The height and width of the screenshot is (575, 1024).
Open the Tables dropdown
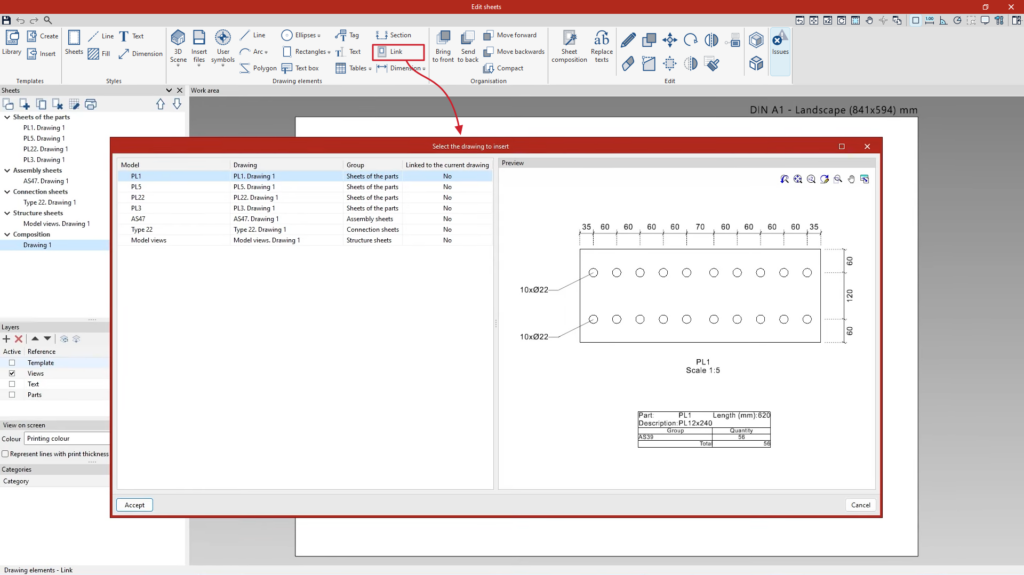353,68
